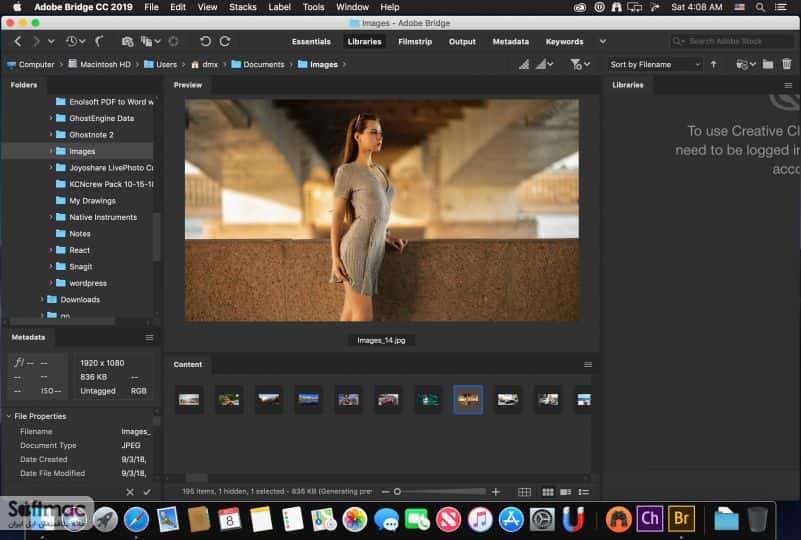Go to Macintosh HD in path bar
Screen dimensions: 801x540
coord(99,64)
